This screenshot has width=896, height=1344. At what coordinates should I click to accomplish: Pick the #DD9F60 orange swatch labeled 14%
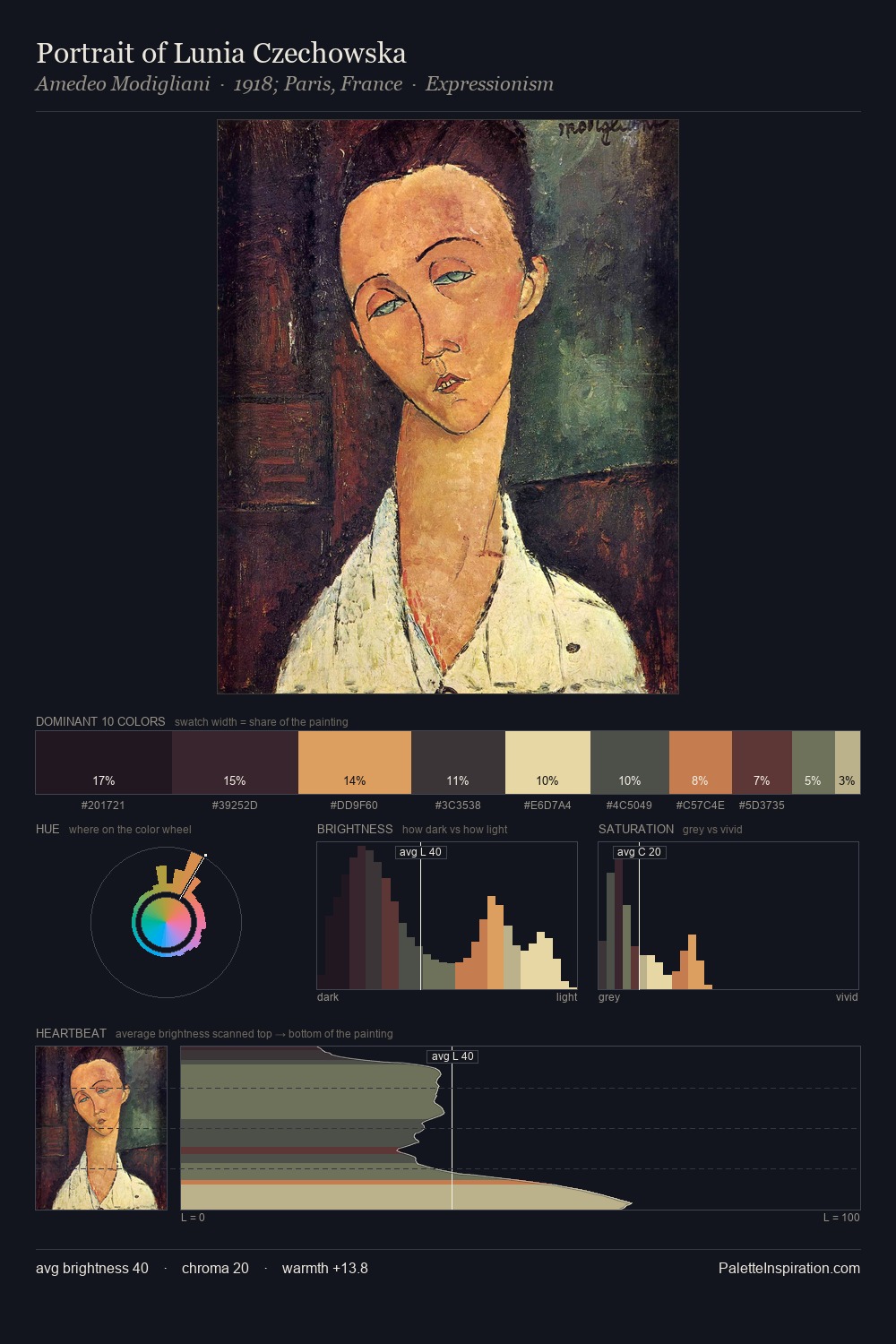pyautogui.click(x=355, y=762)
